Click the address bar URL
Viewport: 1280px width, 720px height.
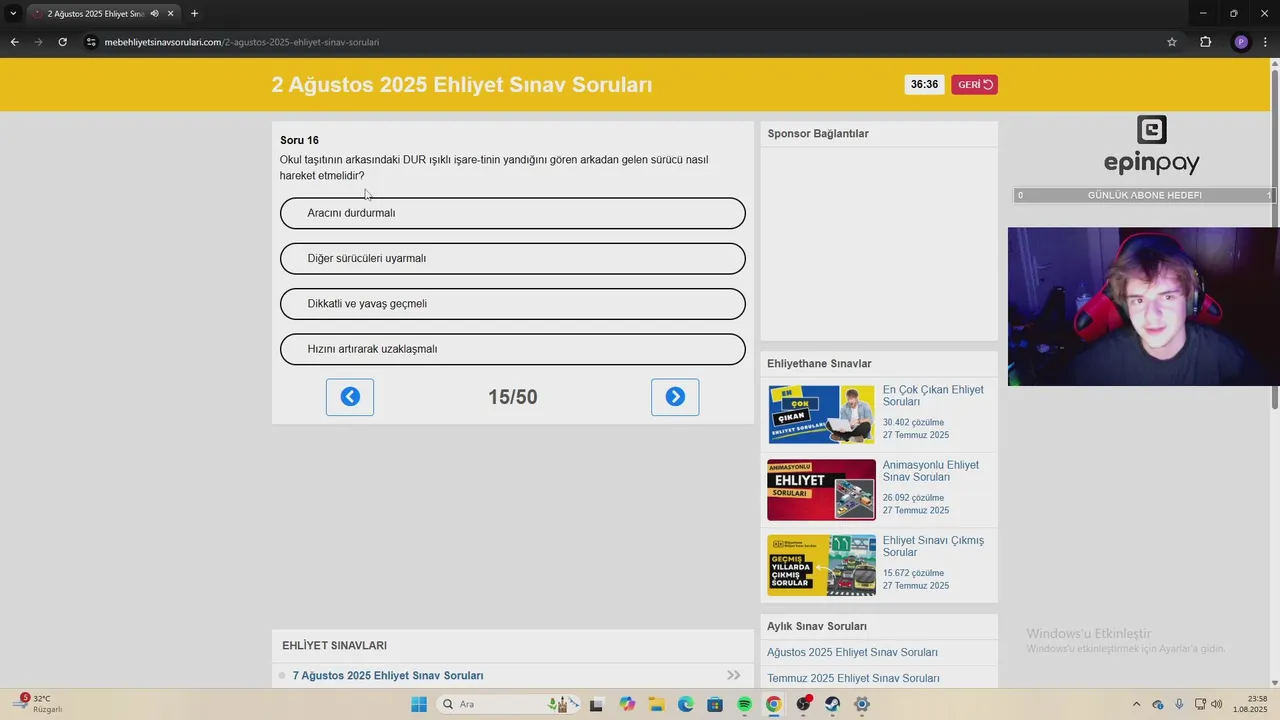pyautogui.click(x=241, y=42)
